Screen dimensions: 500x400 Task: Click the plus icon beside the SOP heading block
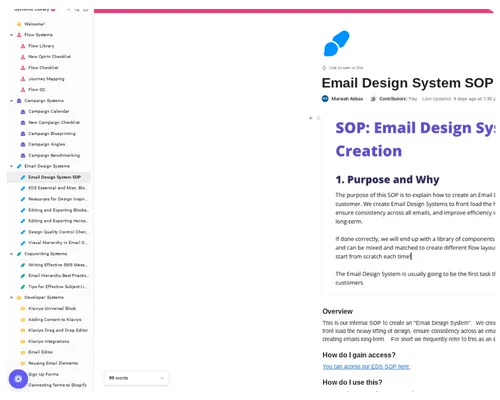(311, 118)
